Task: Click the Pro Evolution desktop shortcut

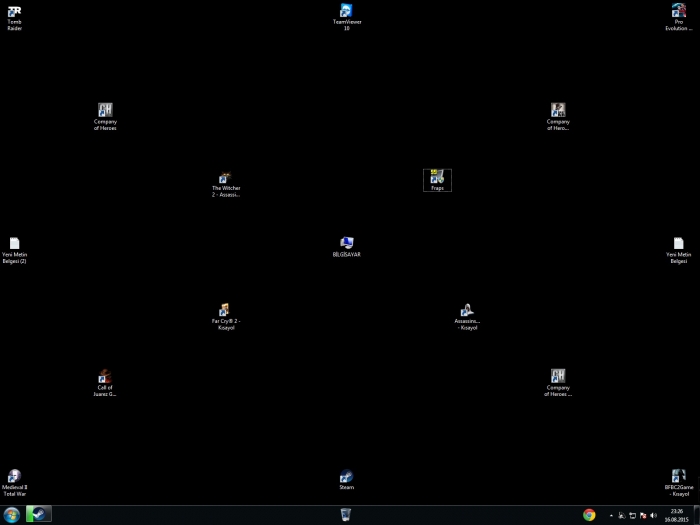Action: (678, 12)
